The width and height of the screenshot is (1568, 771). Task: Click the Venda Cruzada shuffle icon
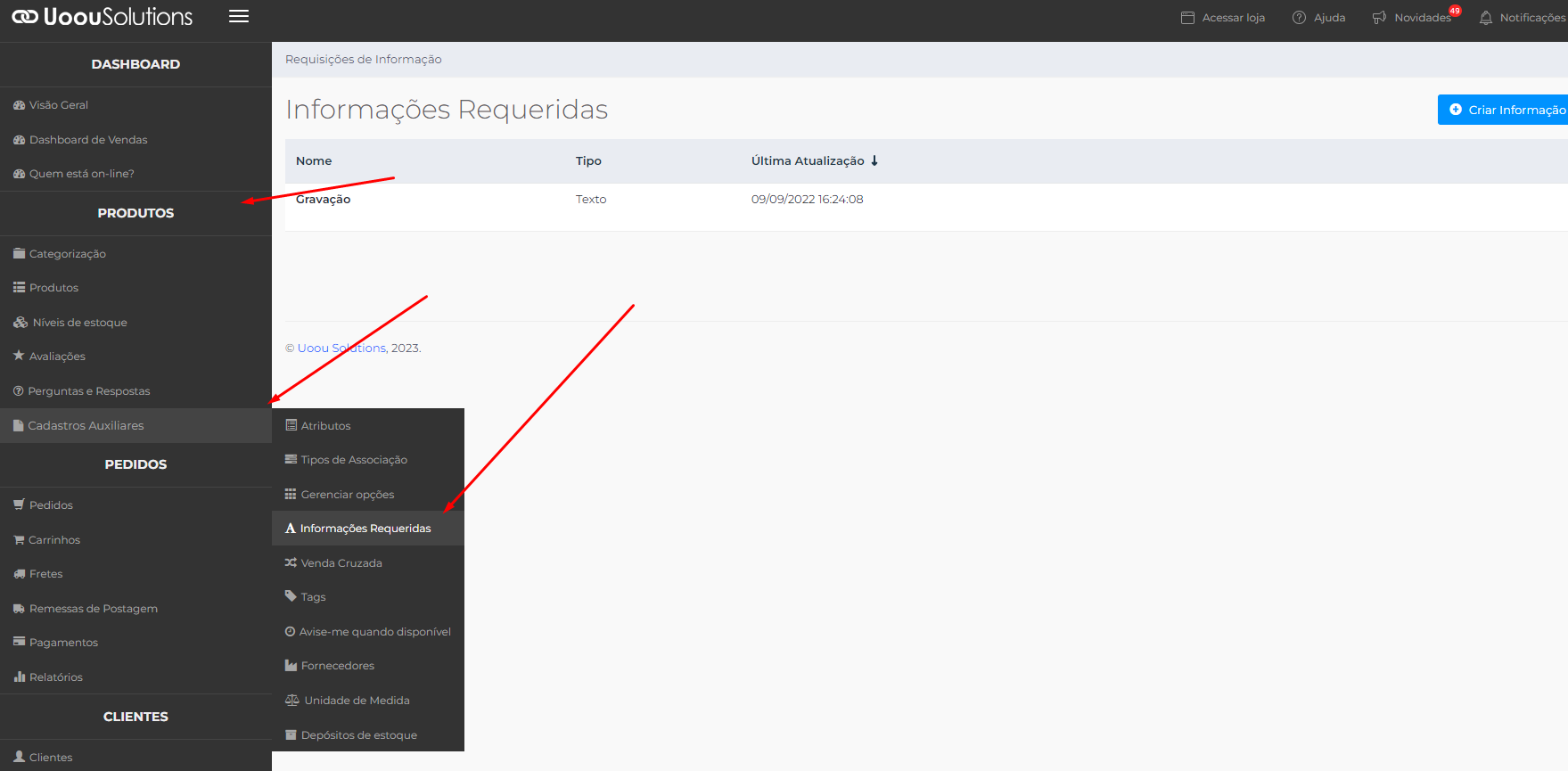(x=291, y=562)
